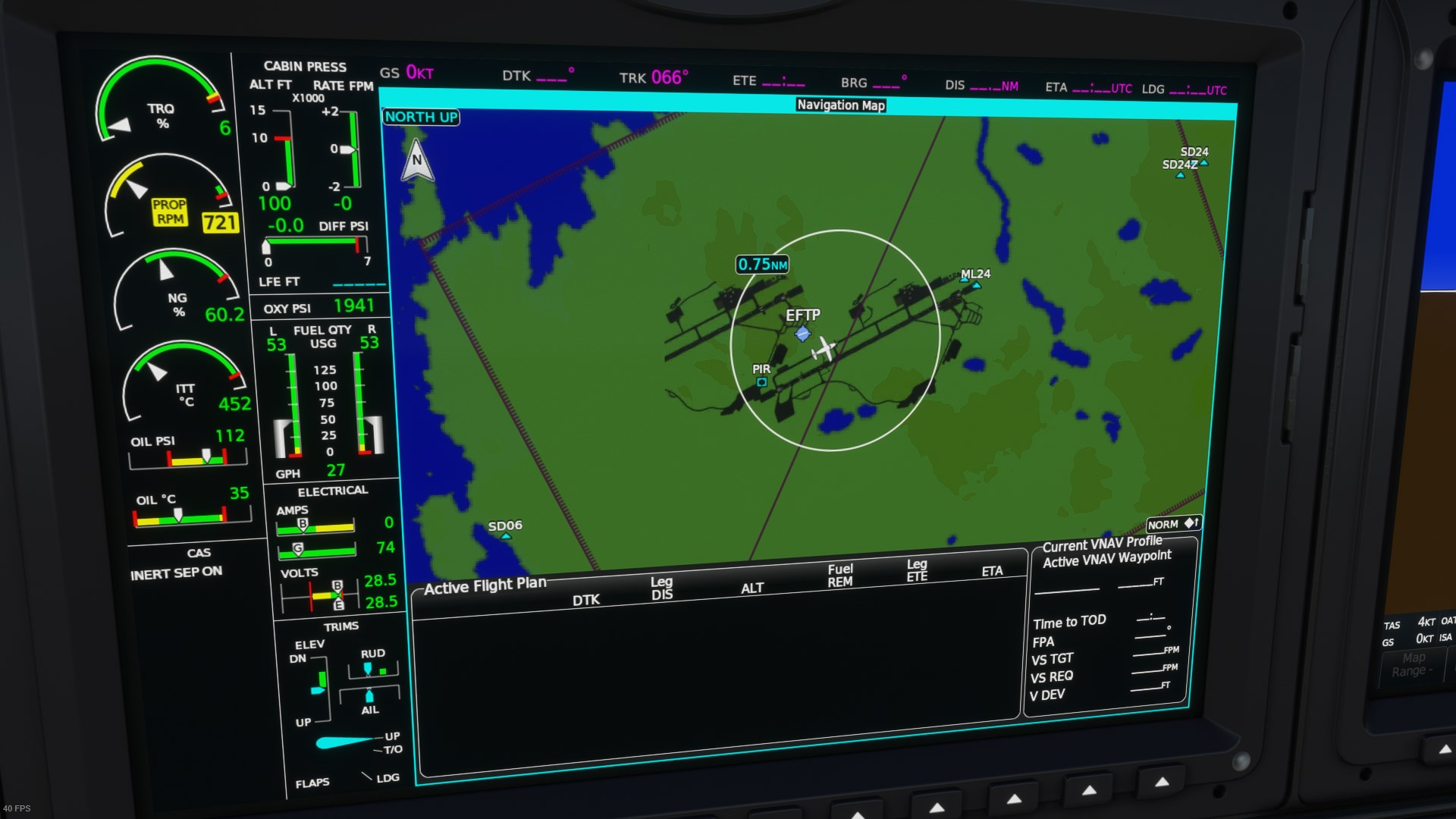Click the north arrow compass icon

click(x=417, y=161)
